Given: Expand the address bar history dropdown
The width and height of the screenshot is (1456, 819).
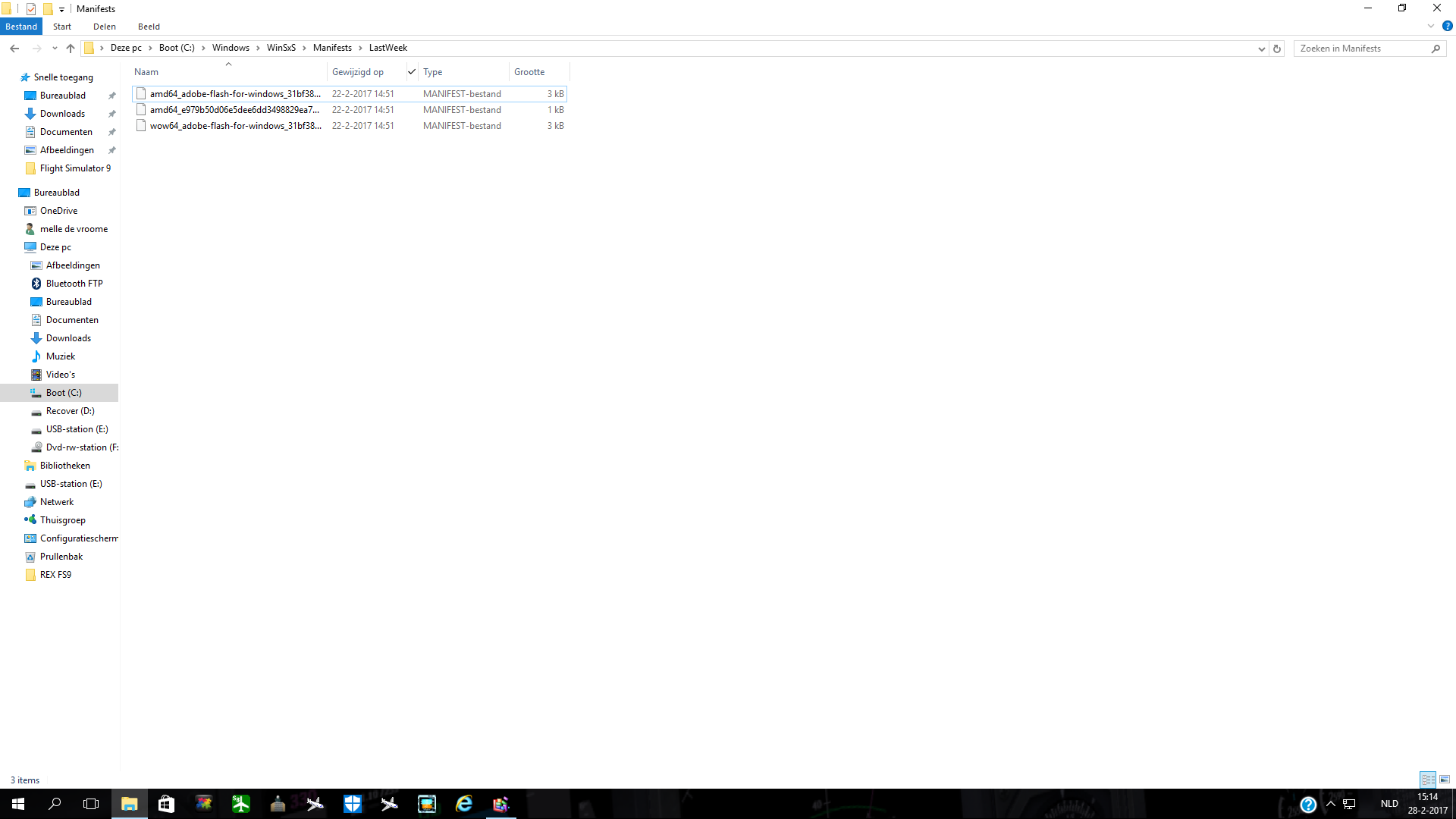Looking at the screenshot, I should (1261, 49).
